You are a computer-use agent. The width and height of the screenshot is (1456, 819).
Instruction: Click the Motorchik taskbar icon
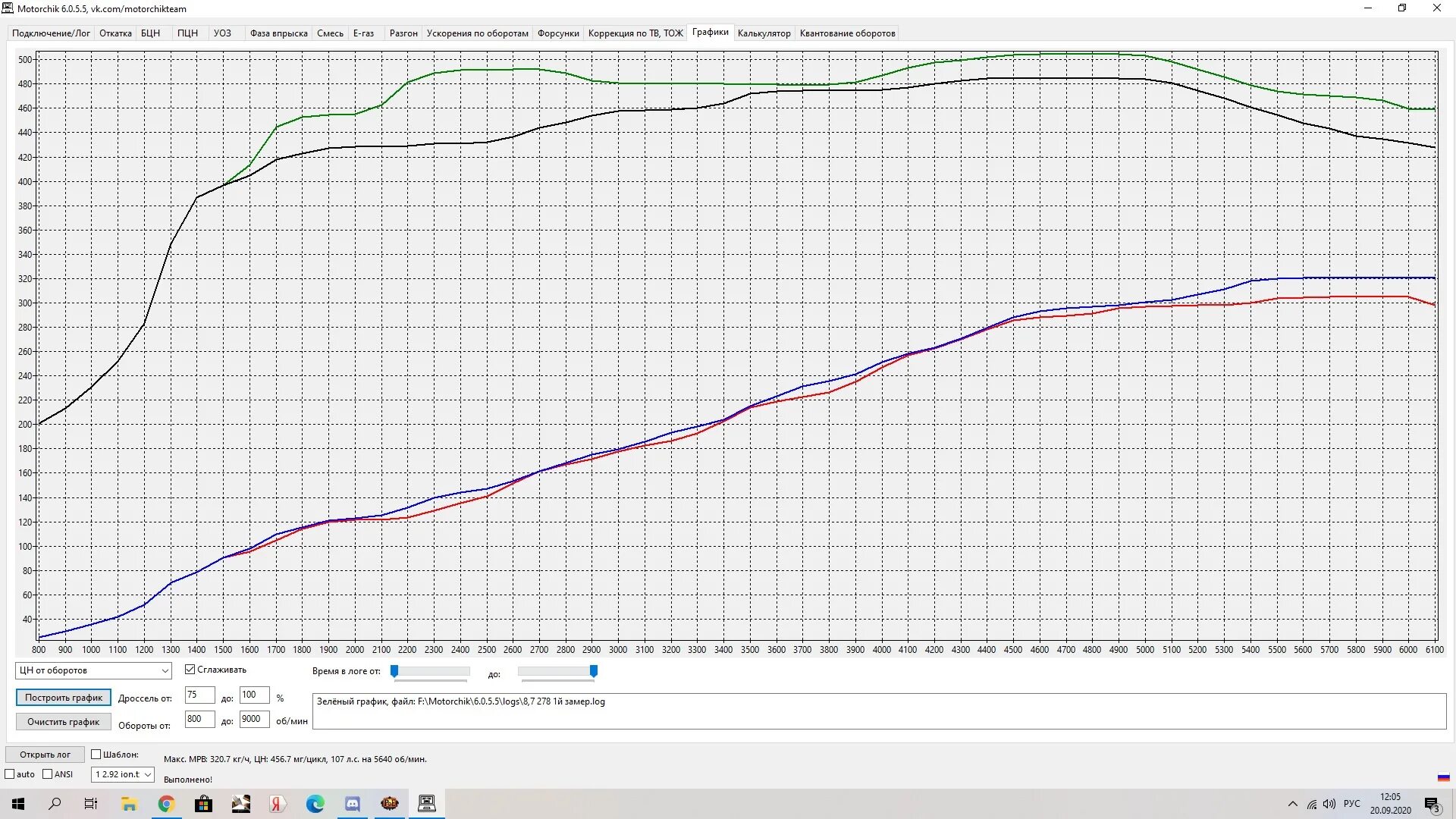point(427,804)
